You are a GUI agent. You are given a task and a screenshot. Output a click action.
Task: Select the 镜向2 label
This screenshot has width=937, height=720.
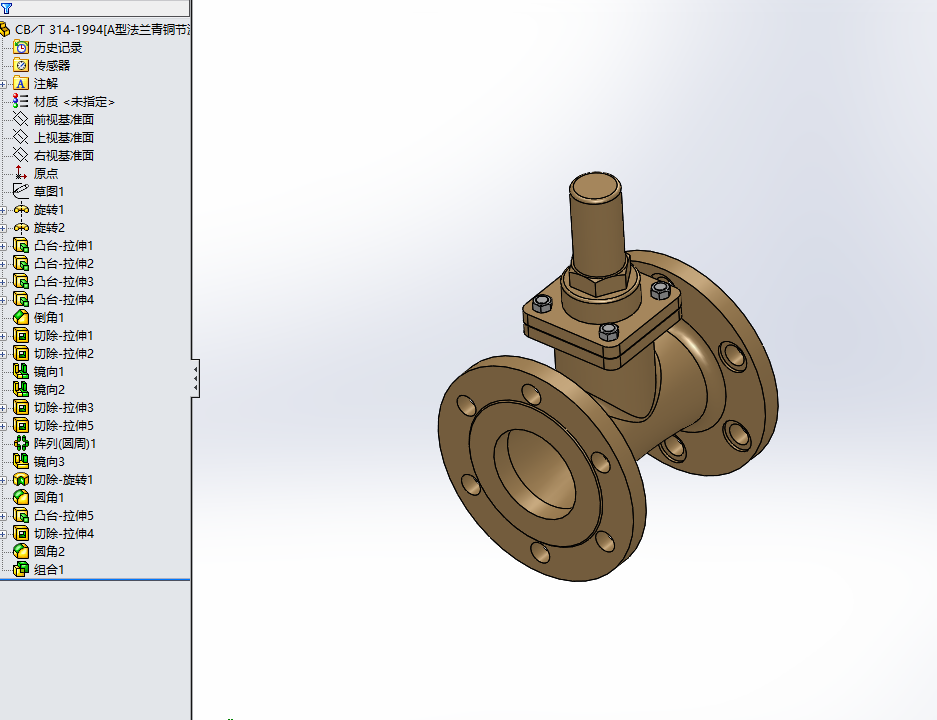coord(49,390)
